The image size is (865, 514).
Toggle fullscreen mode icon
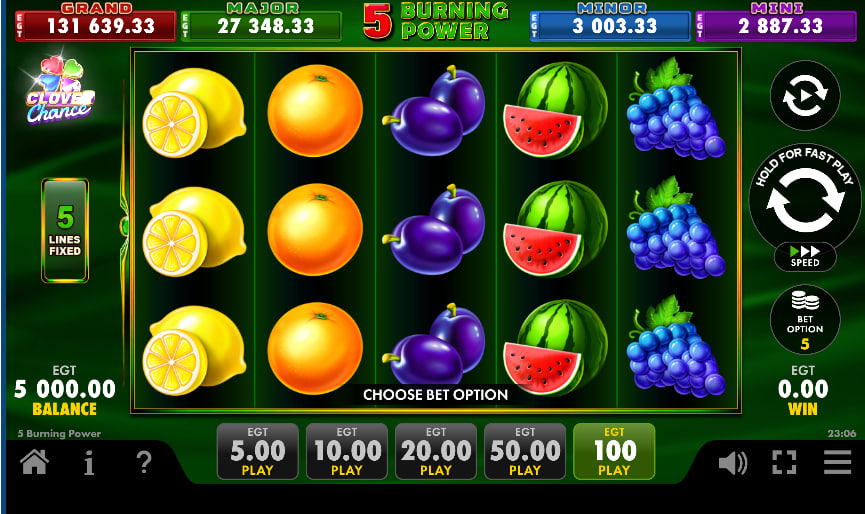click(784, 462)
